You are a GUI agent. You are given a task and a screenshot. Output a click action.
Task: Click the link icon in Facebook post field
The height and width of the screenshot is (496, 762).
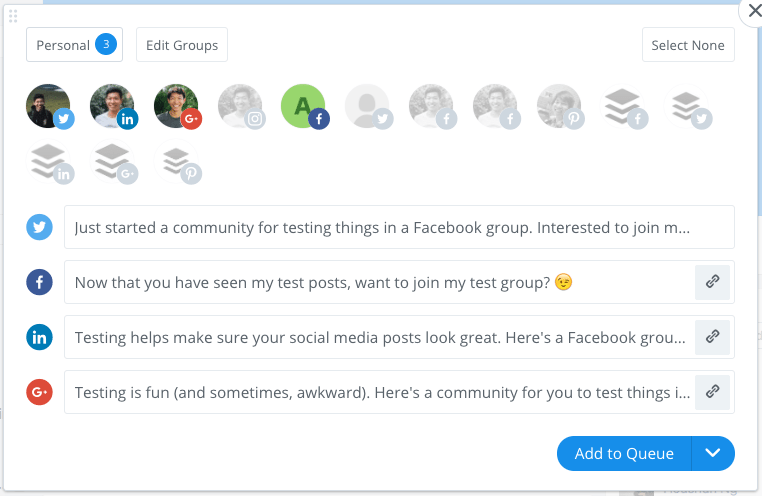[x=712, y=282]
